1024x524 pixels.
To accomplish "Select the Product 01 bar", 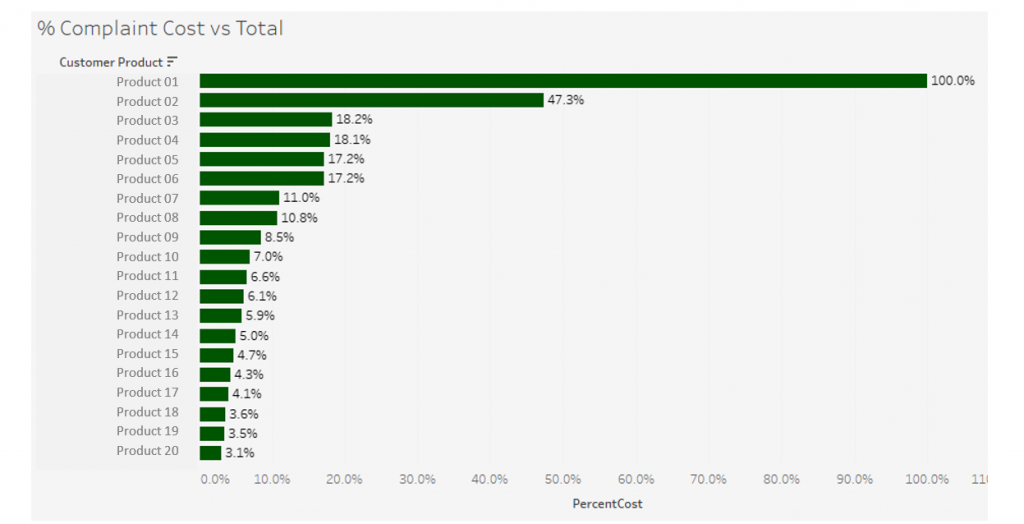I will (563, 81).
